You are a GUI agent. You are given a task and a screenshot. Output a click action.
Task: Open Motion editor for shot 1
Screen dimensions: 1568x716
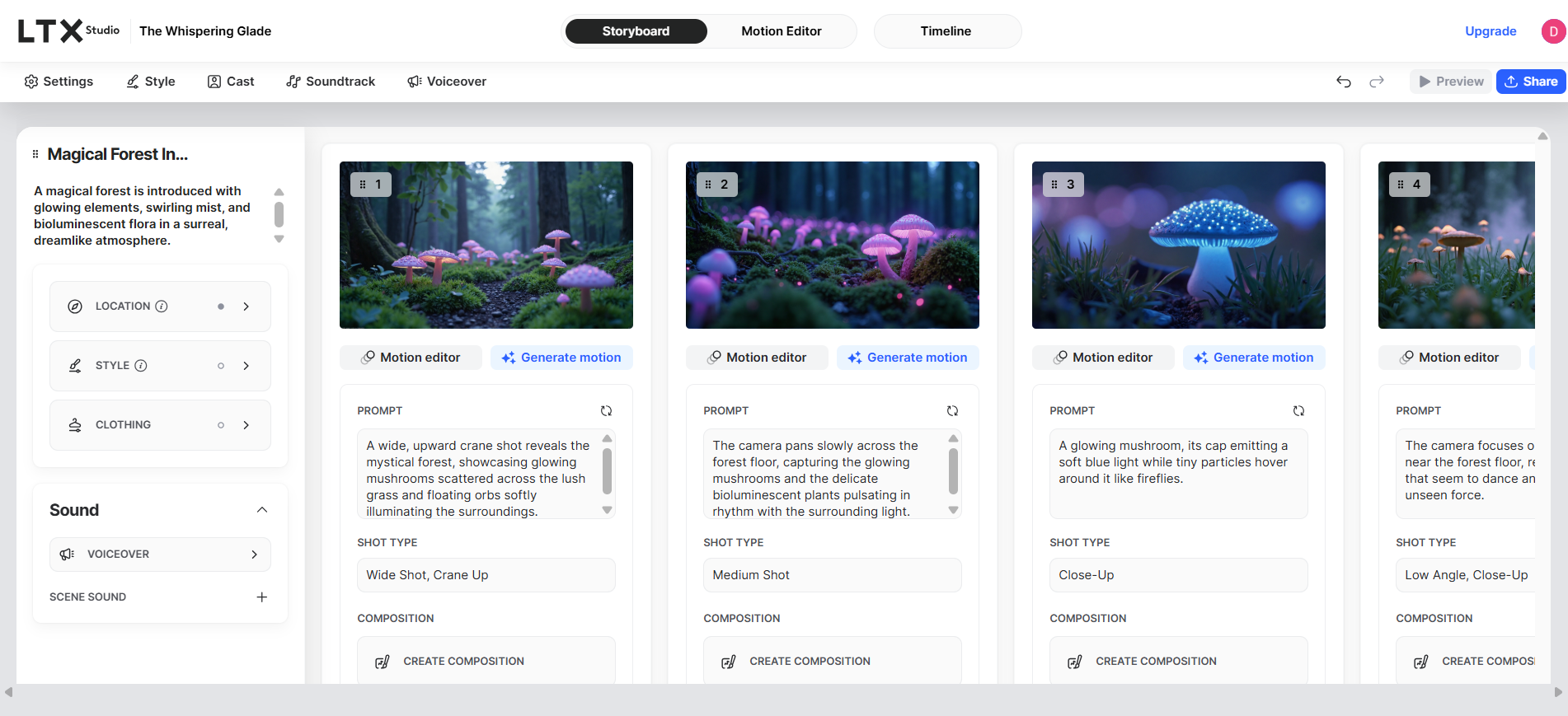point(411,358)
